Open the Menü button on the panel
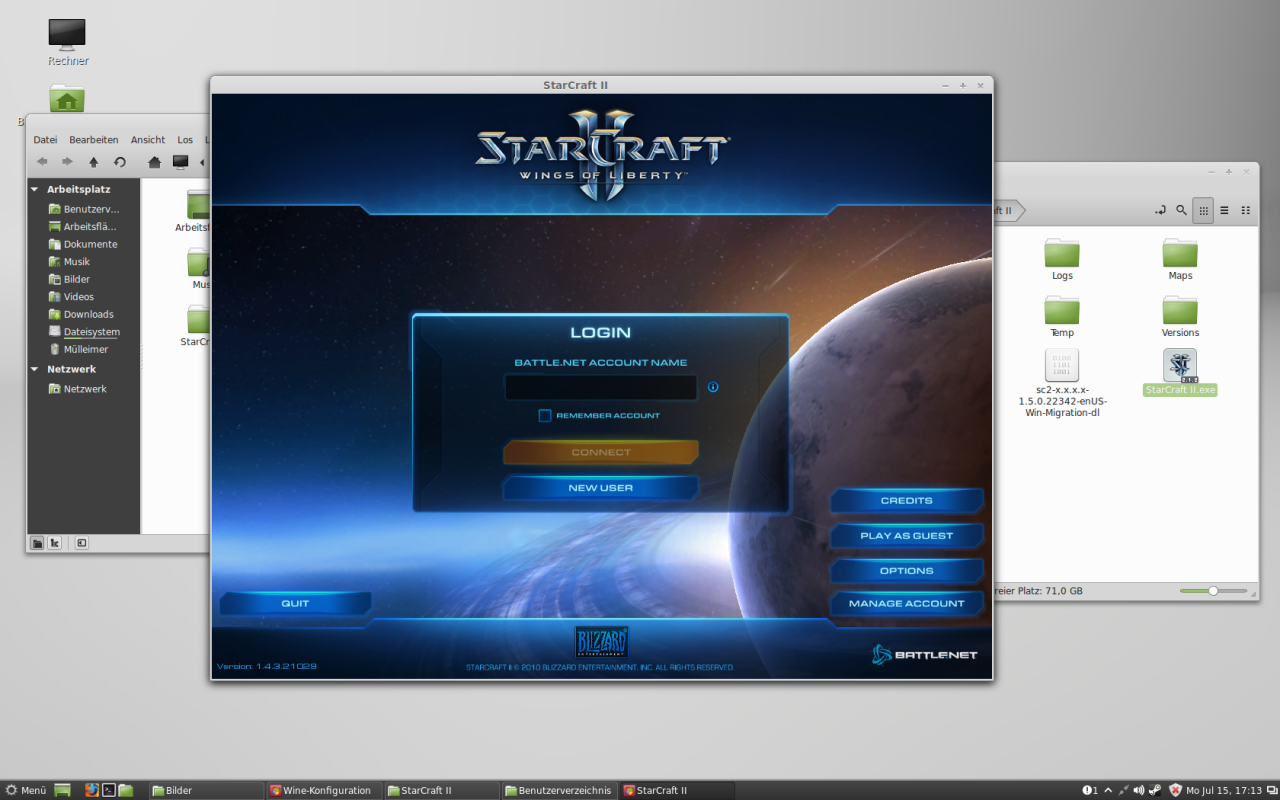 click(27, 790)
